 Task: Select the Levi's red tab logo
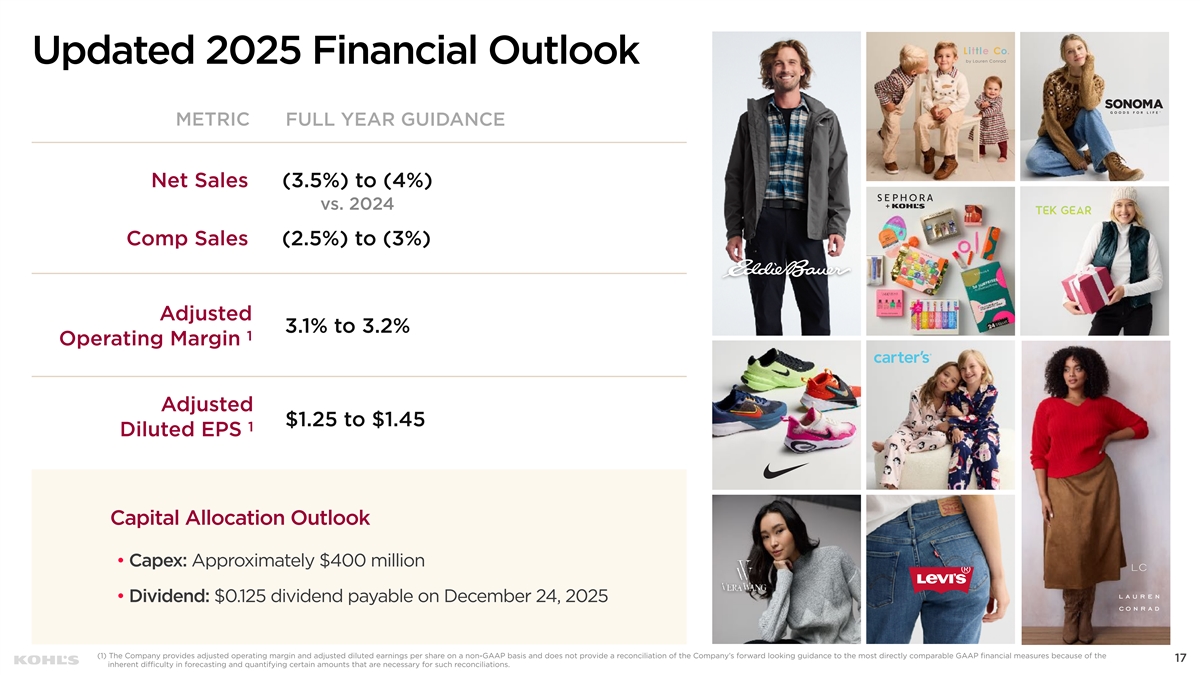pos(937,578)
